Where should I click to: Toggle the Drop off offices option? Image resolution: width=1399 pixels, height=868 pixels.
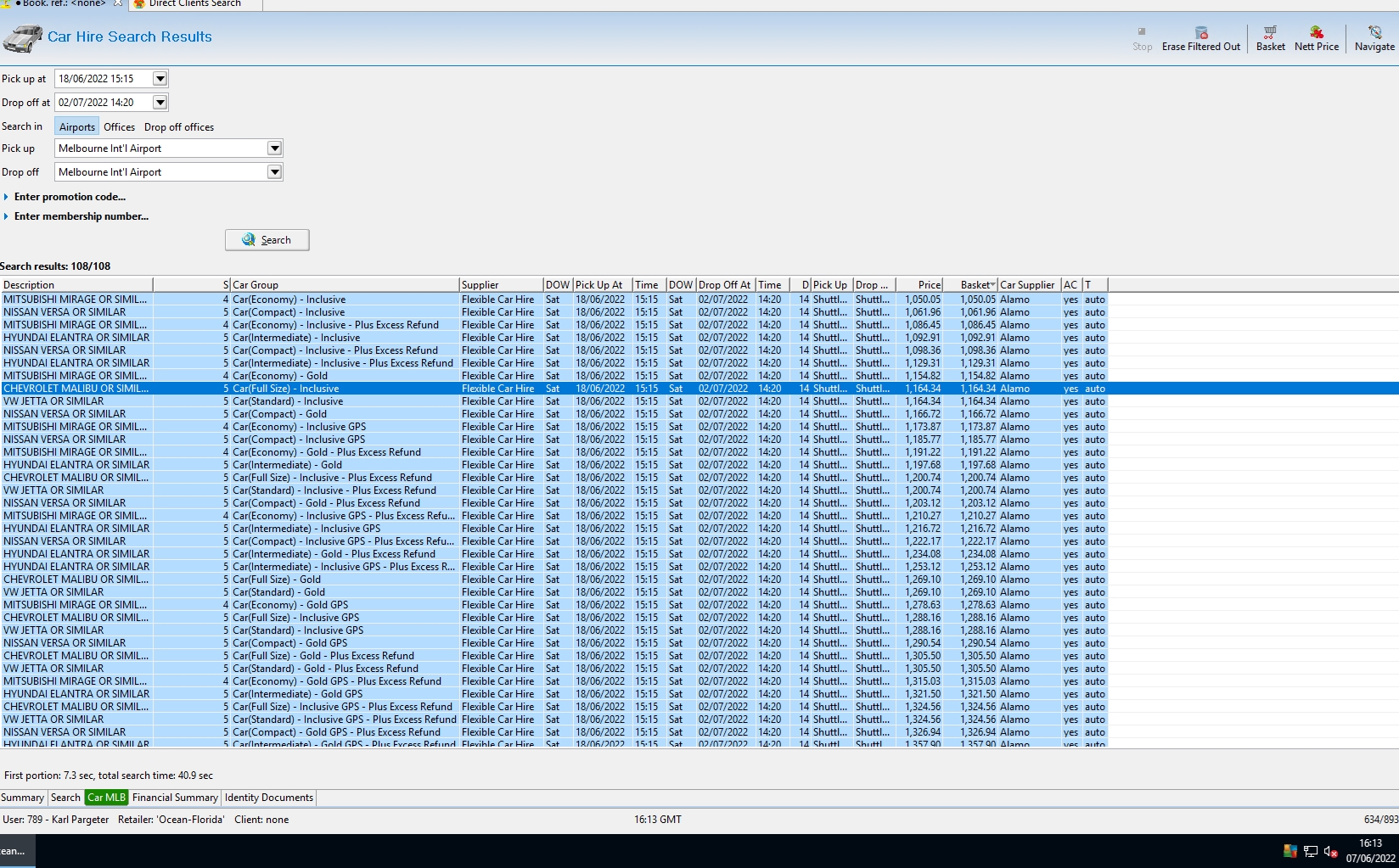tap(179, 126)
